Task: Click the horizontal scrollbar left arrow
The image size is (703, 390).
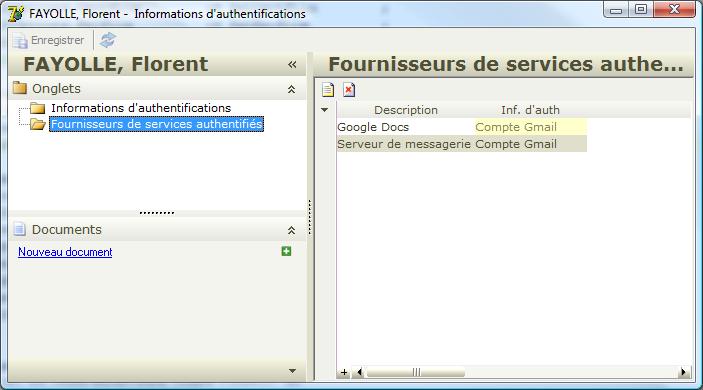Action: click(359, 372)
